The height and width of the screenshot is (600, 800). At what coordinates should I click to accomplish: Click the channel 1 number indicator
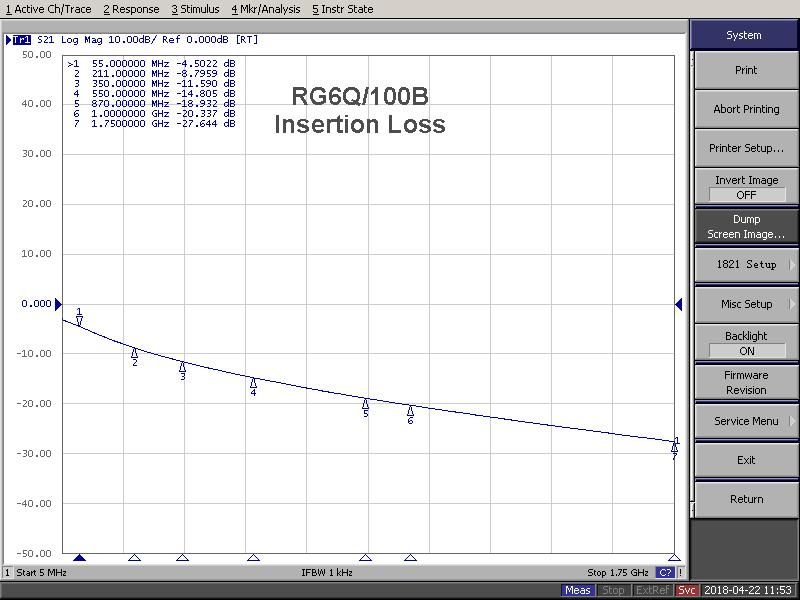(x=7, y=572)
